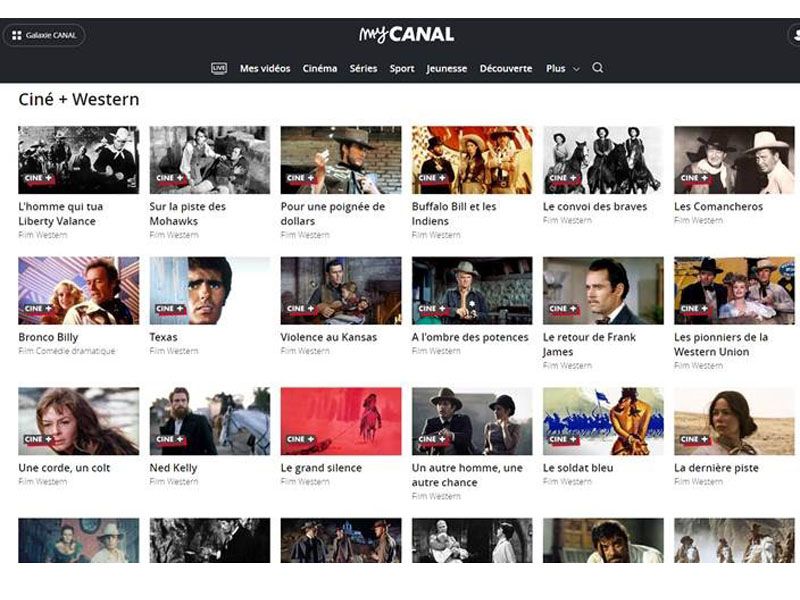Click the Ned Kelly title
800x600 pixels.
[173, 468]
